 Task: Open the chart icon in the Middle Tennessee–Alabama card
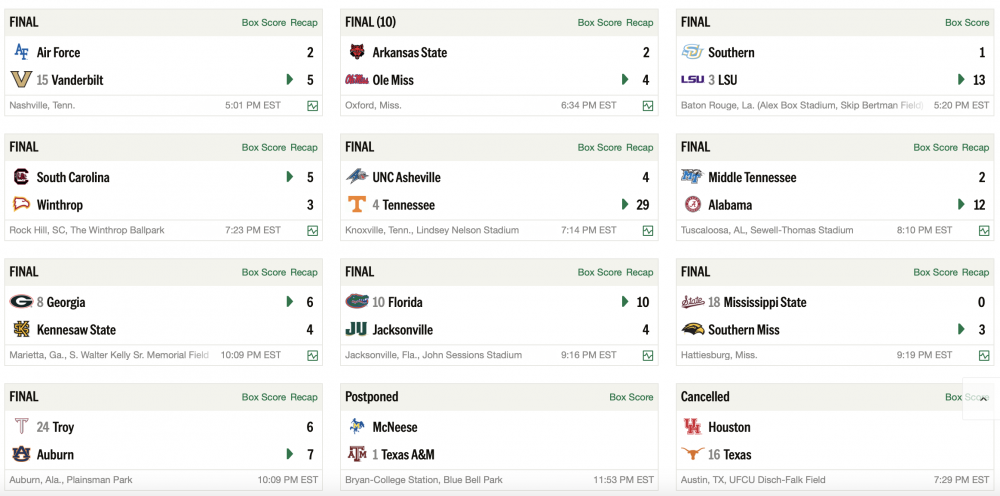[x=984, y=230]
